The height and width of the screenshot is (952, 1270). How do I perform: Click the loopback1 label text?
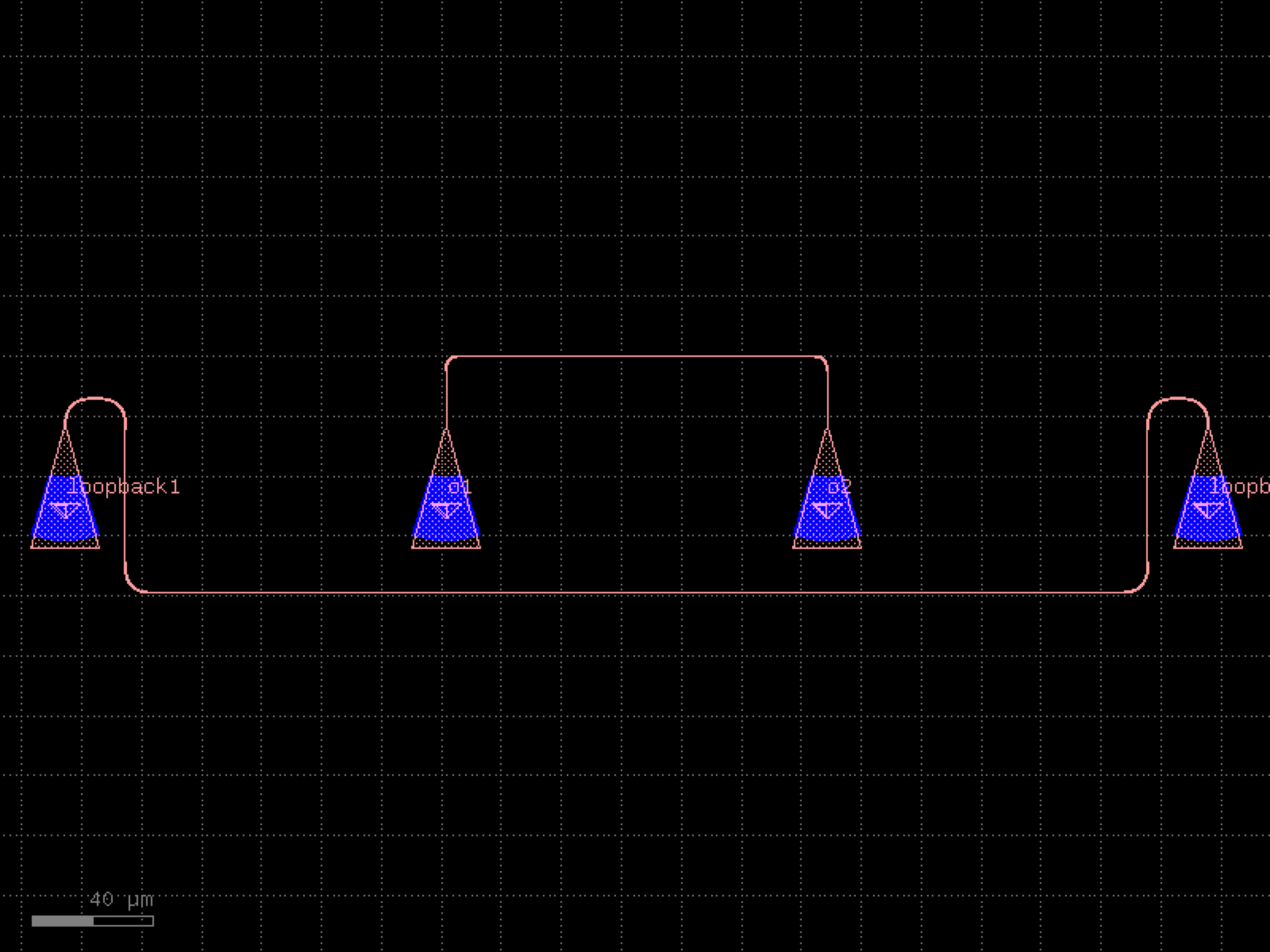pos(123,487)
